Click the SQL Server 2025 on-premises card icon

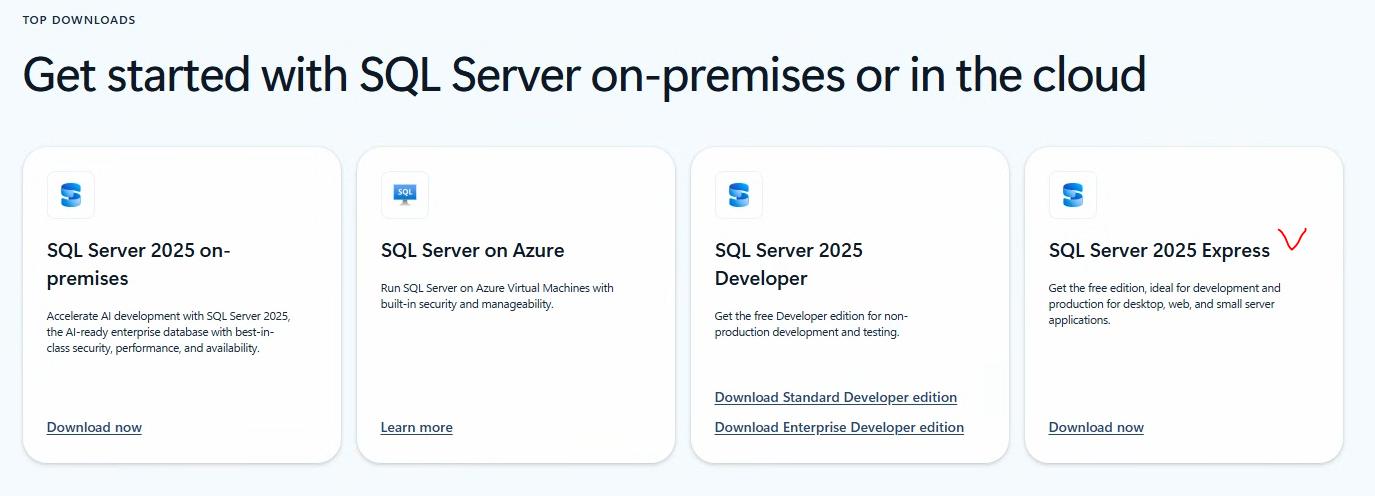click(71, 195)
